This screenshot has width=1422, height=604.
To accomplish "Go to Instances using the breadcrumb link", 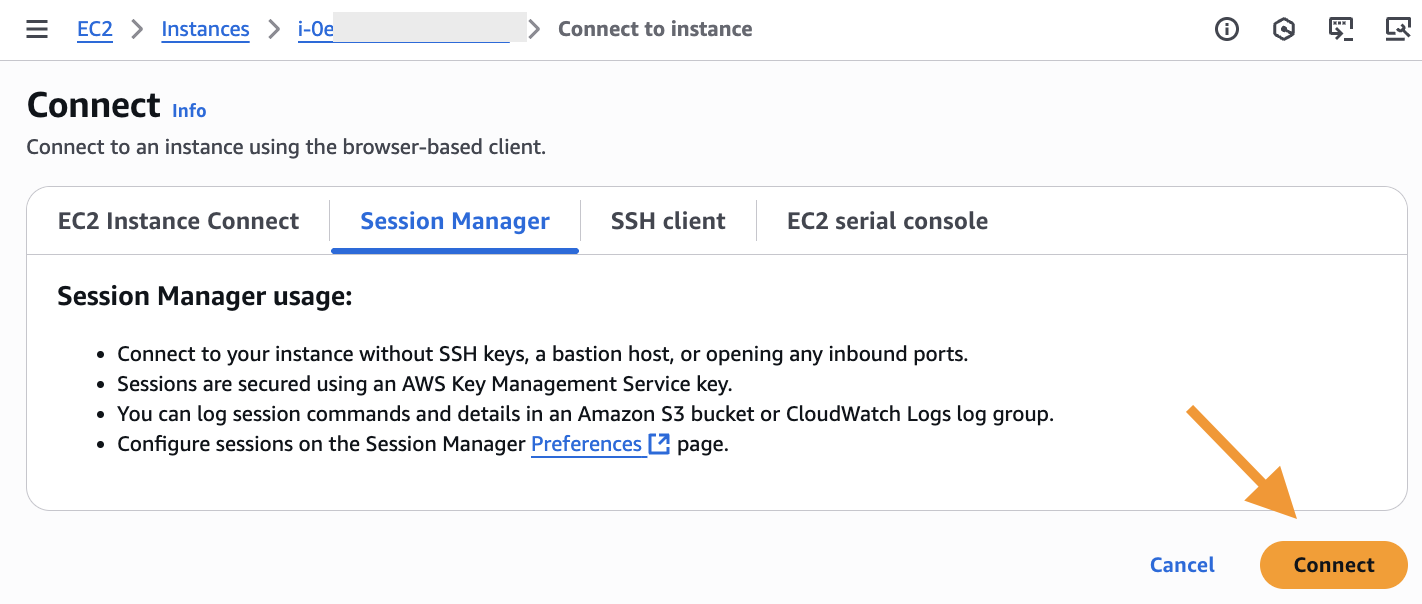I will pyautogui.click(x=205, y=29).
